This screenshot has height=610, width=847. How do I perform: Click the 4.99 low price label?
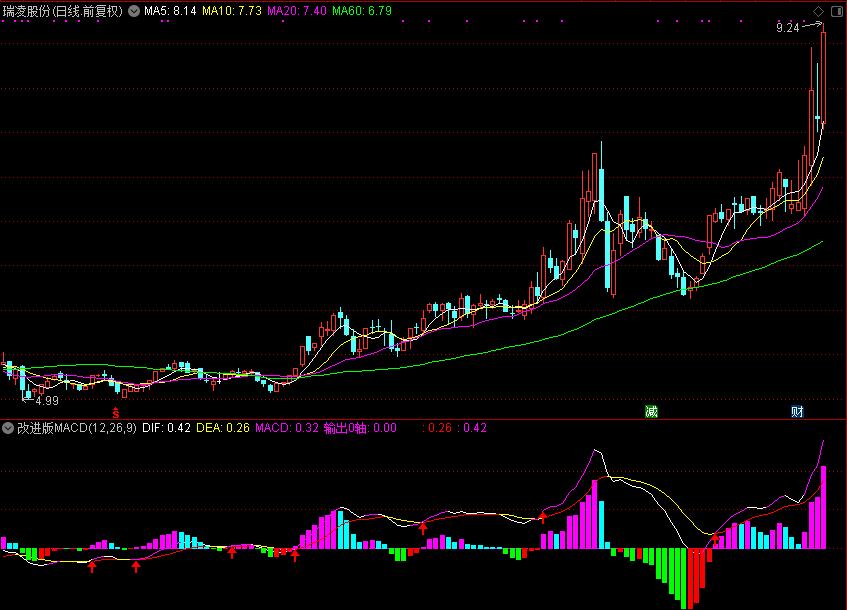coord(46,400)
